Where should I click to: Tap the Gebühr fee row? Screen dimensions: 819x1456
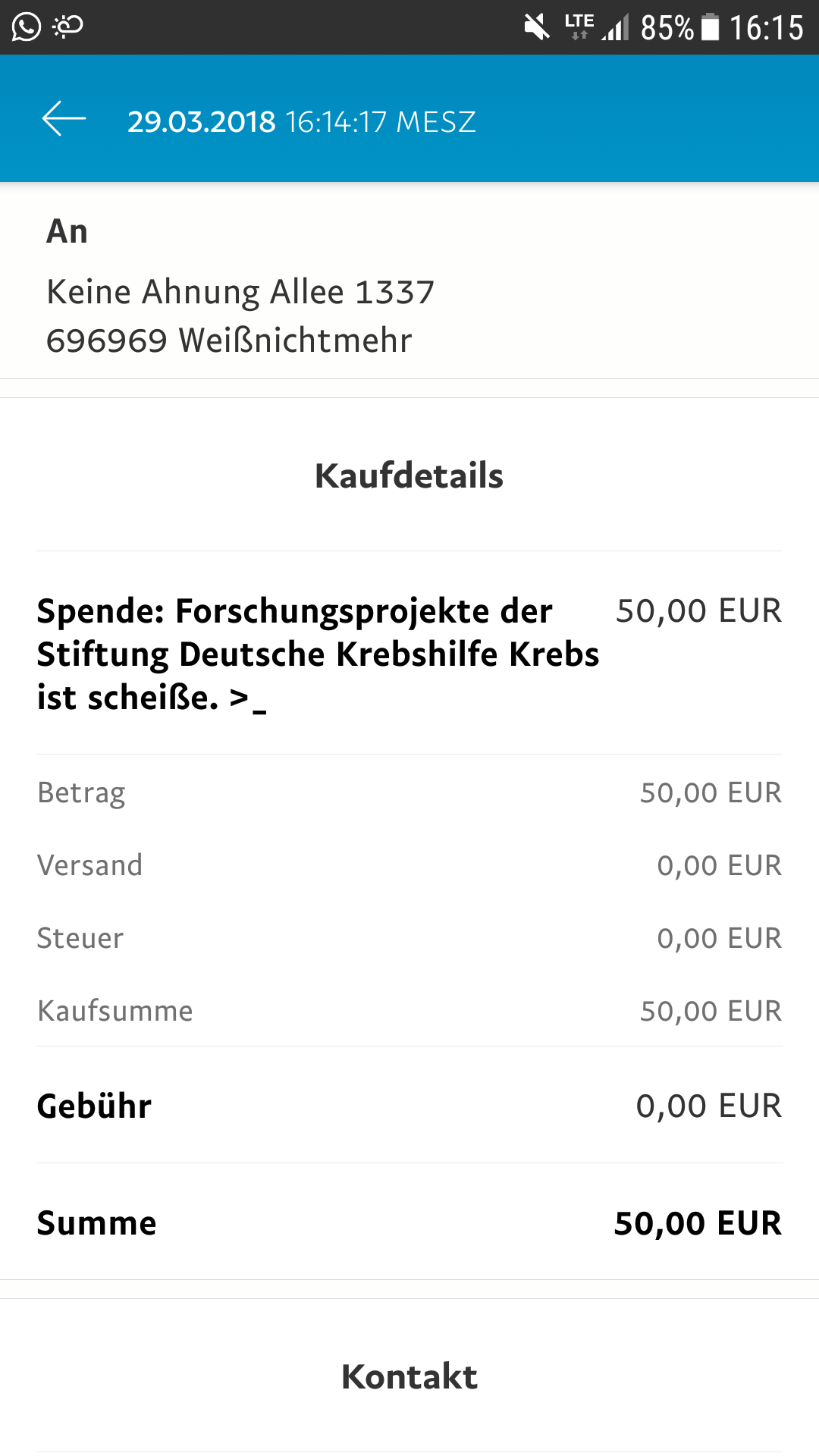pyautogui.click(x=409, y=1106)
